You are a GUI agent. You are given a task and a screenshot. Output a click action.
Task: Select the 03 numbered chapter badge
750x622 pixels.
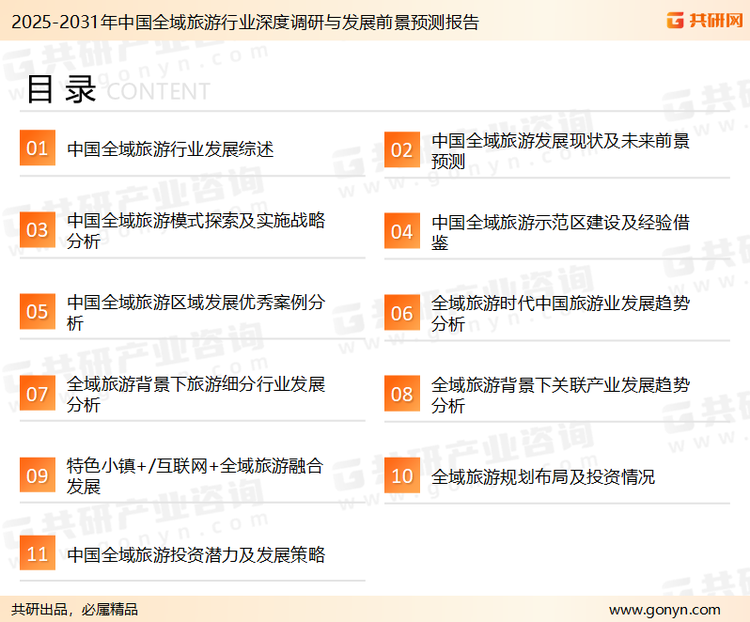37,230
